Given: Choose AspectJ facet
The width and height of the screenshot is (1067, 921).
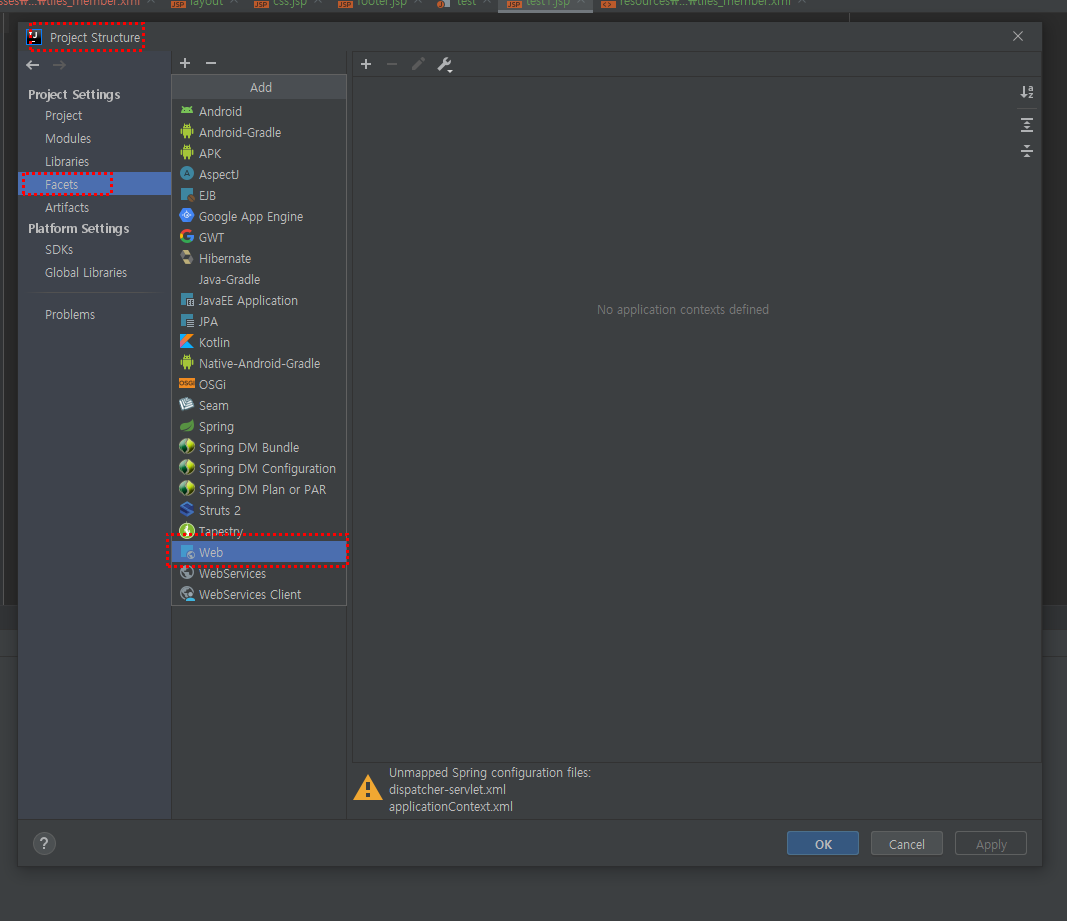Looking at the screenshot, I should tap(259, 174).
